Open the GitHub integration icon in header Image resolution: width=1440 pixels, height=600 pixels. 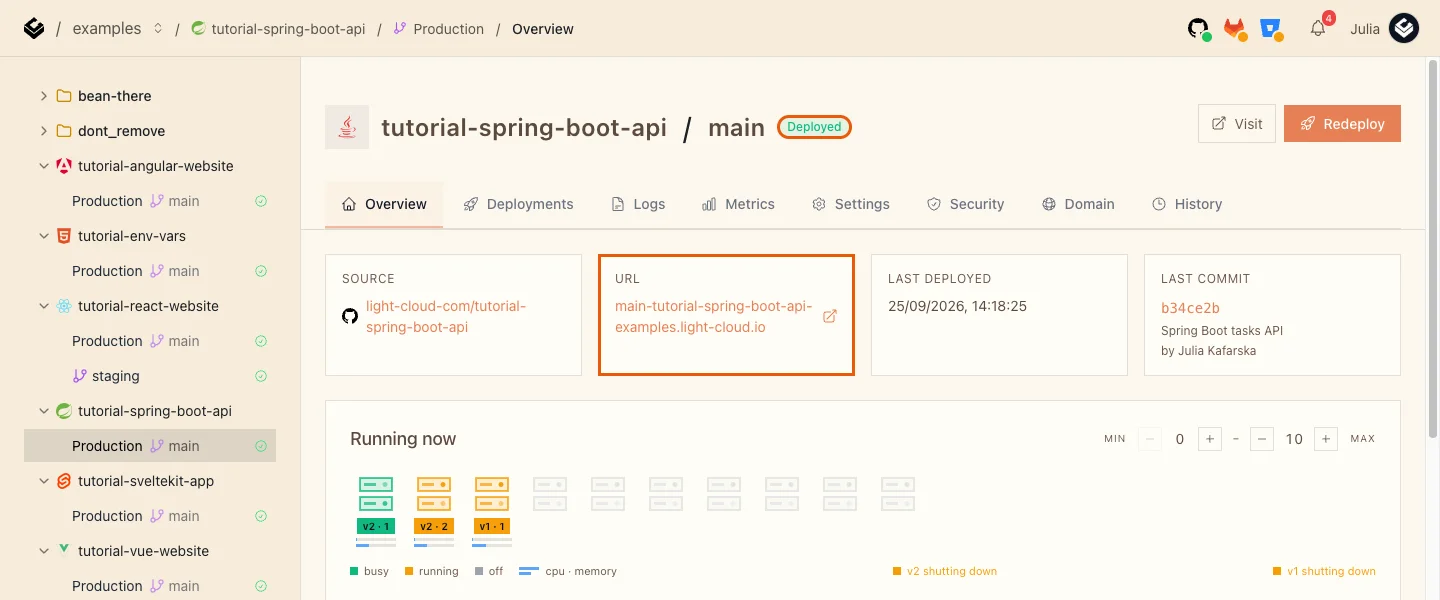[1199, 29]
